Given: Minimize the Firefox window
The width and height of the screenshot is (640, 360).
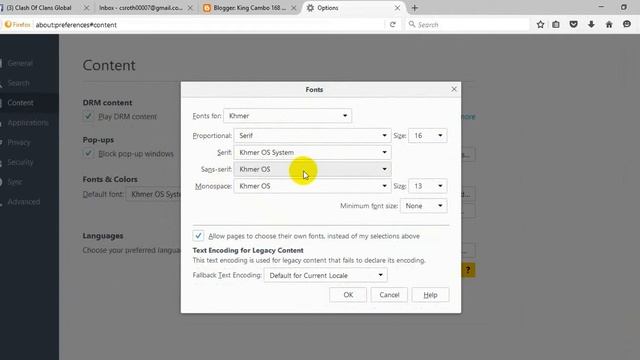Looking at the screenshot, I should click(x=601, y=7).
